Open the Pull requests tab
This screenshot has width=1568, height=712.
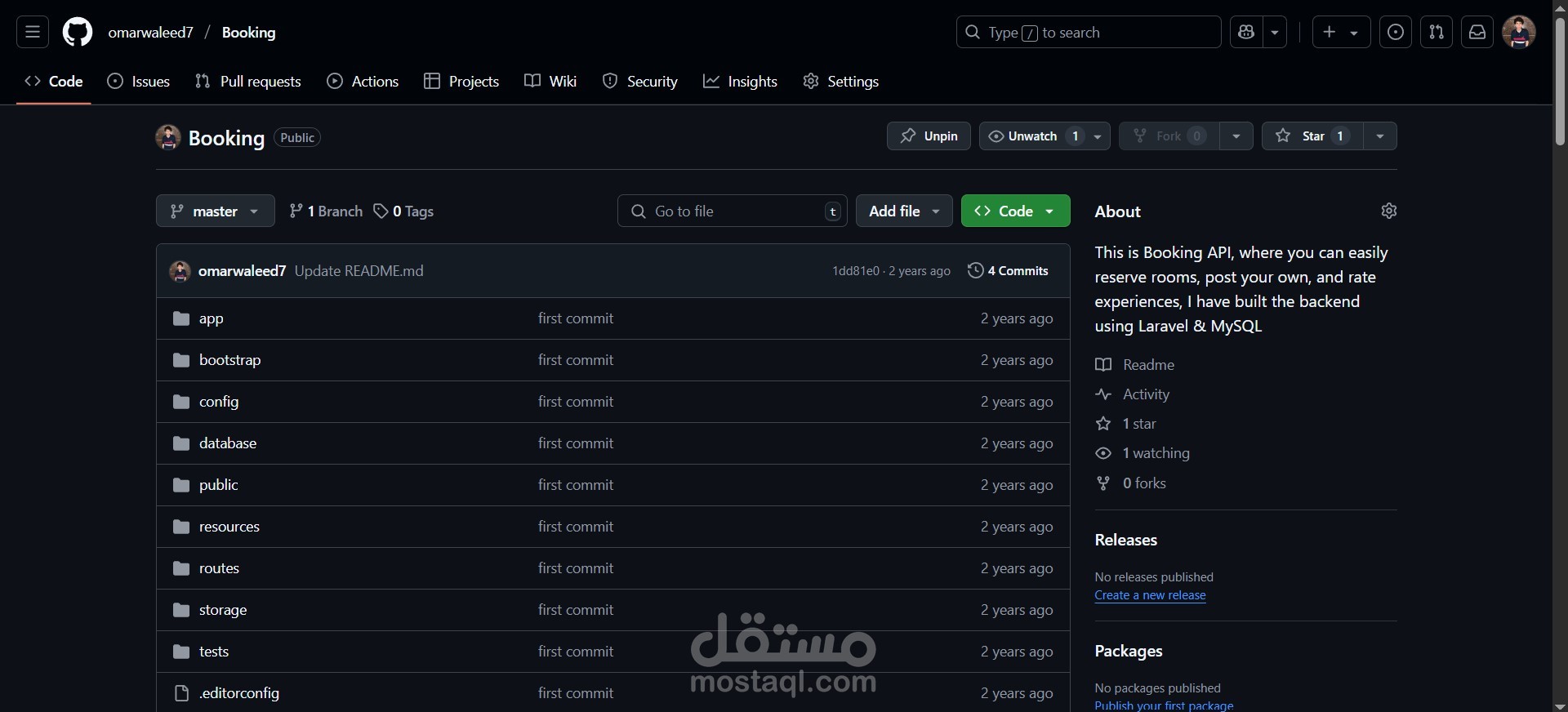tap(248, 81)
